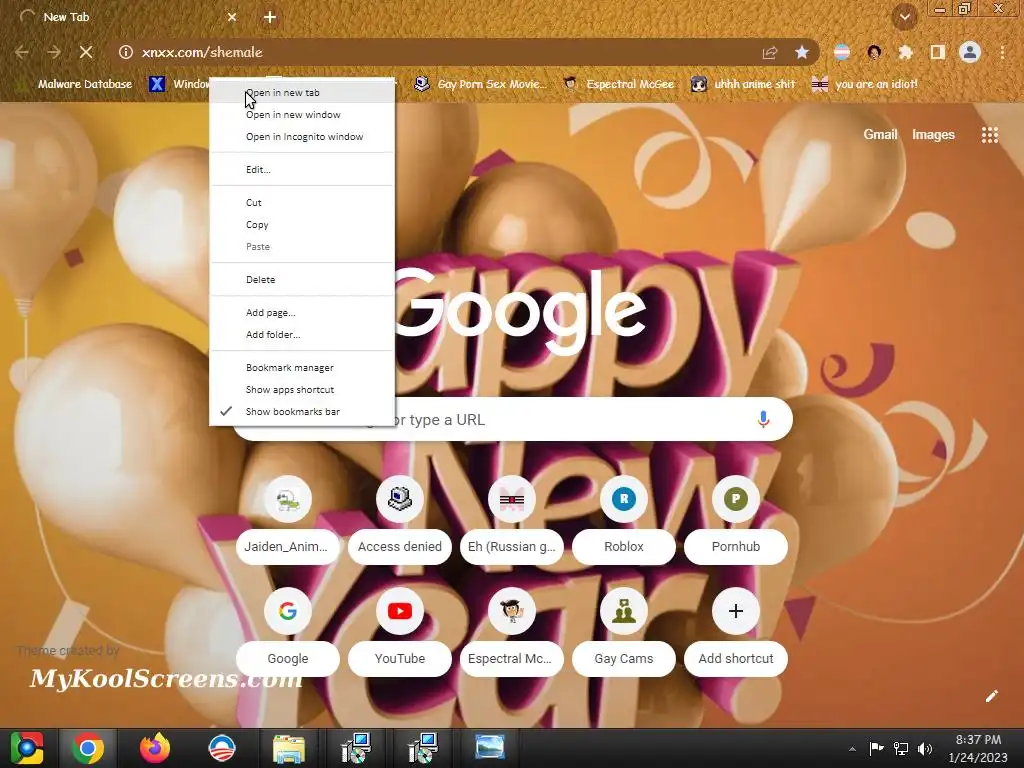Choose Open in new window
1024x768 pixels.
click(302, 114)
